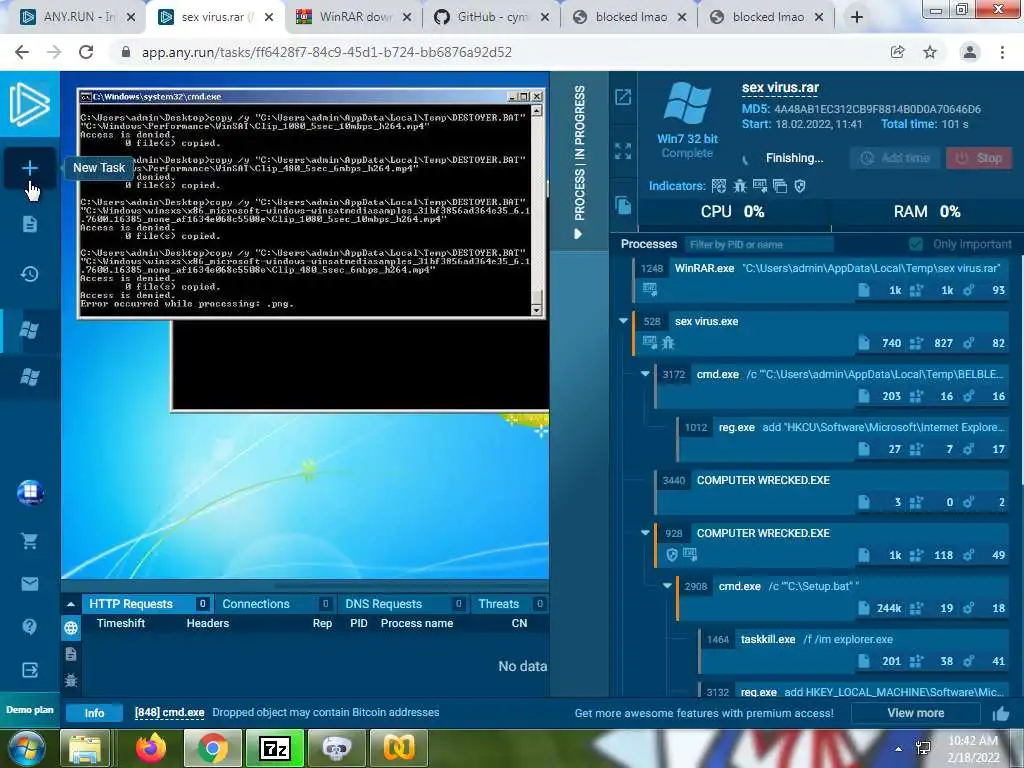Click the sex virus.rar task title
The image size is (1024, 768).
[780, 88]
